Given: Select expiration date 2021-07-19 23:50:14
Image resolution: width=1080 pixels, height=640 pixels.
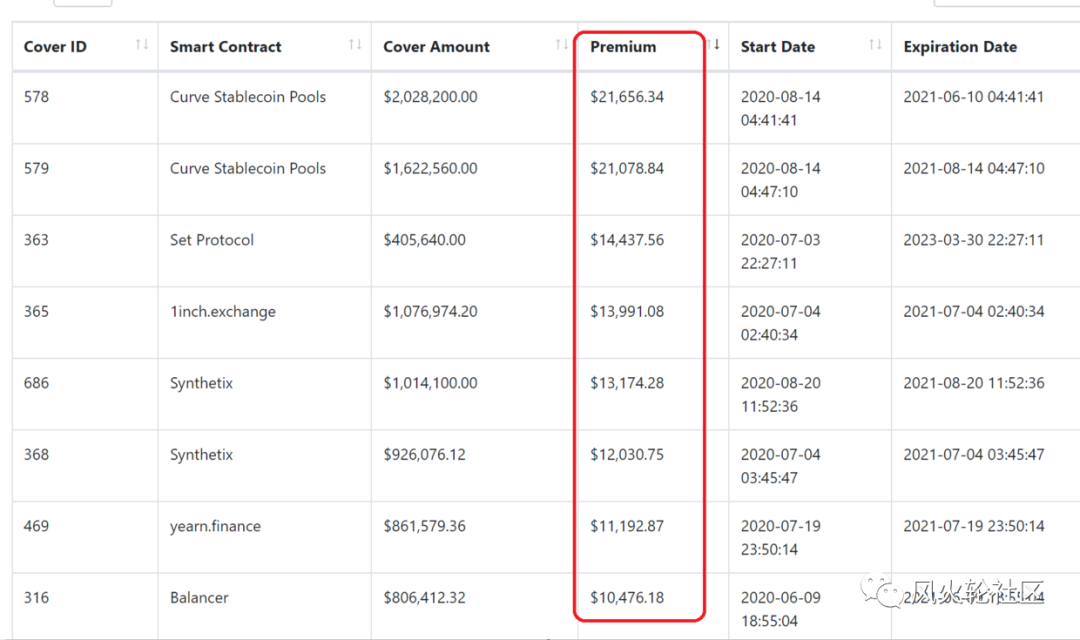Looking at the screenshot, I should (x=974, y=527).
